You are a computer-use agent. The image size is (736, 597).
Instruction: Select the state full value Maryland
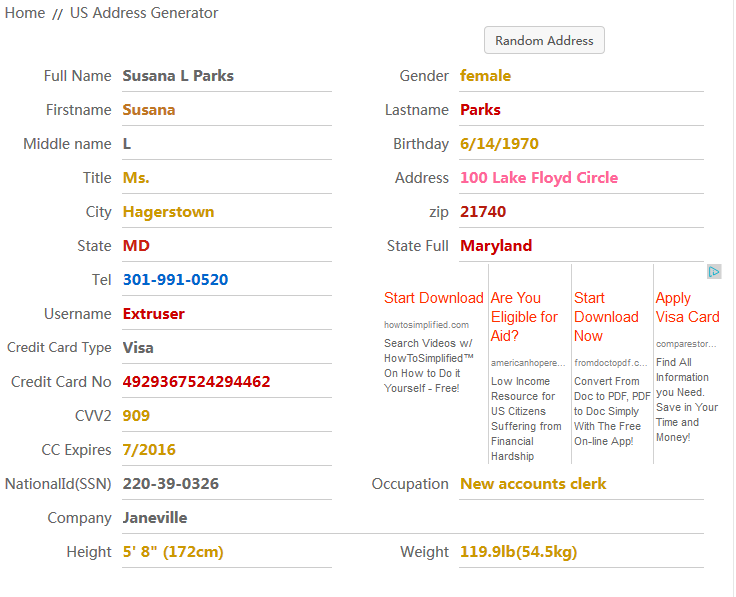point(496,246)
